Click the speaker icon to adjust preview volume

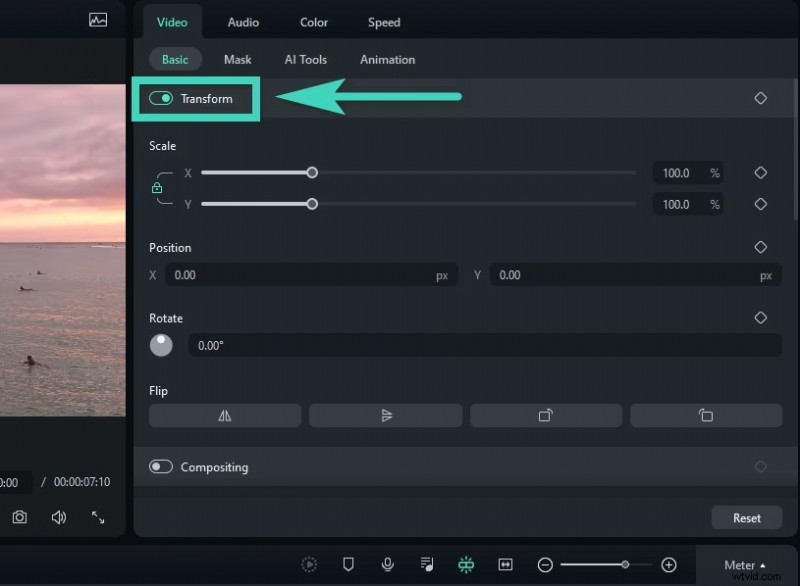coord(59,517)
